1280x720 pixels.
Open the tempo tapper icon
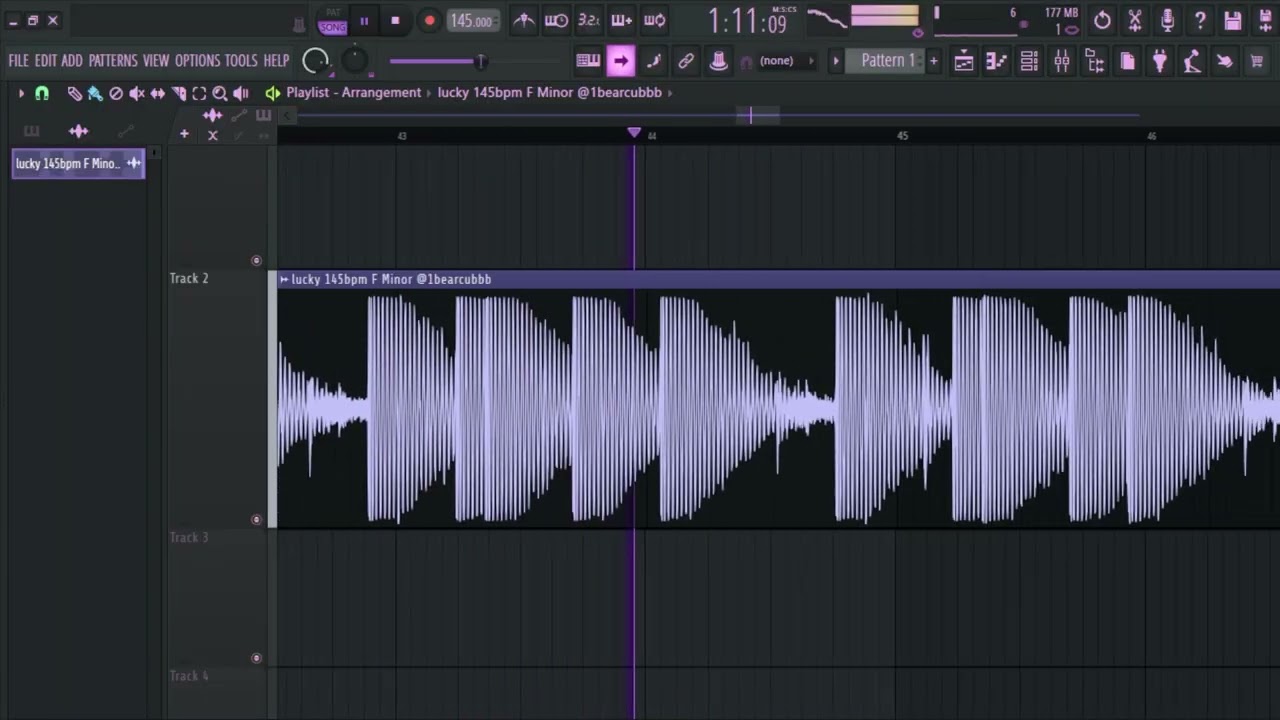coord(1192,61)
